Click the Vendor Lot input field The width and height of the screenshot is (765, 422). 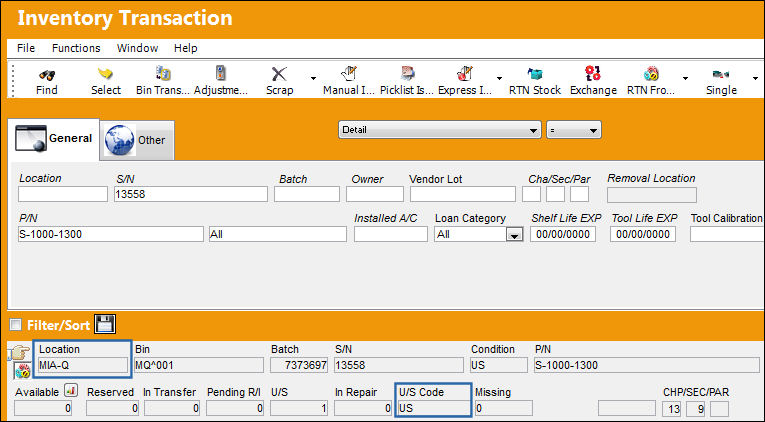[463, 194]
